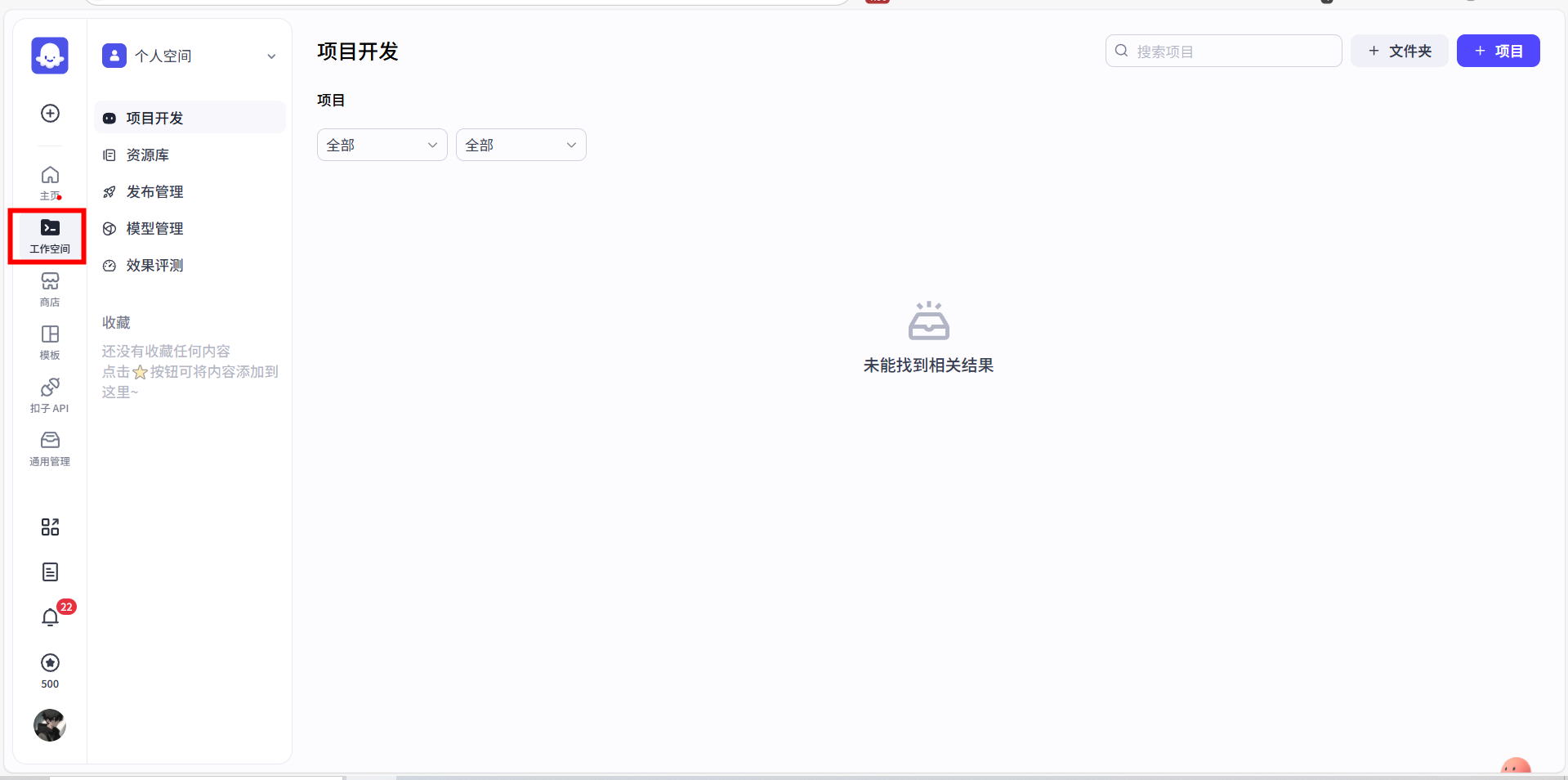
Task: Click the star credits icon showing 500
Action: coord(50,663)
